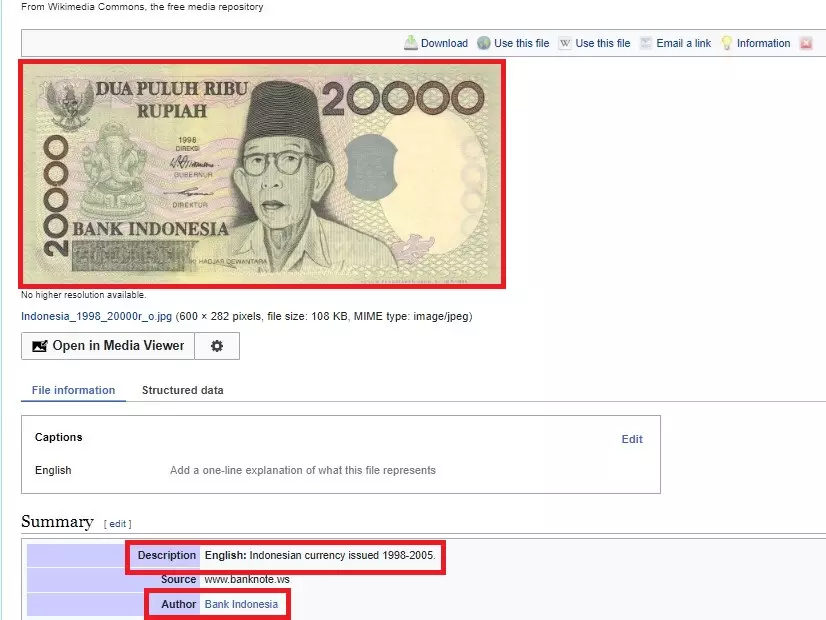Click the Bank Indonesia author link
The image size is (826, 620).
pos(241,604)
